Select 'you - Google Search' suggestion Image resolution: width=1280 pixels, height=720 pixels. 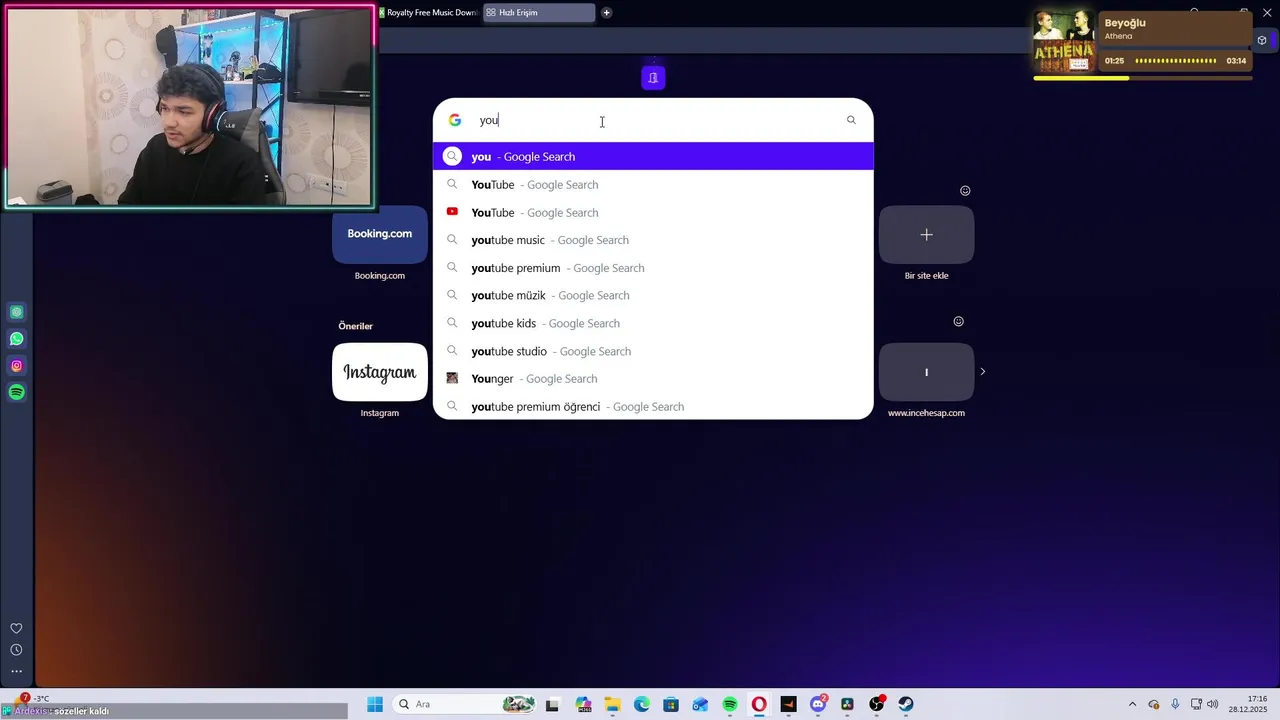pyautogui.click(x=653, y=156)
